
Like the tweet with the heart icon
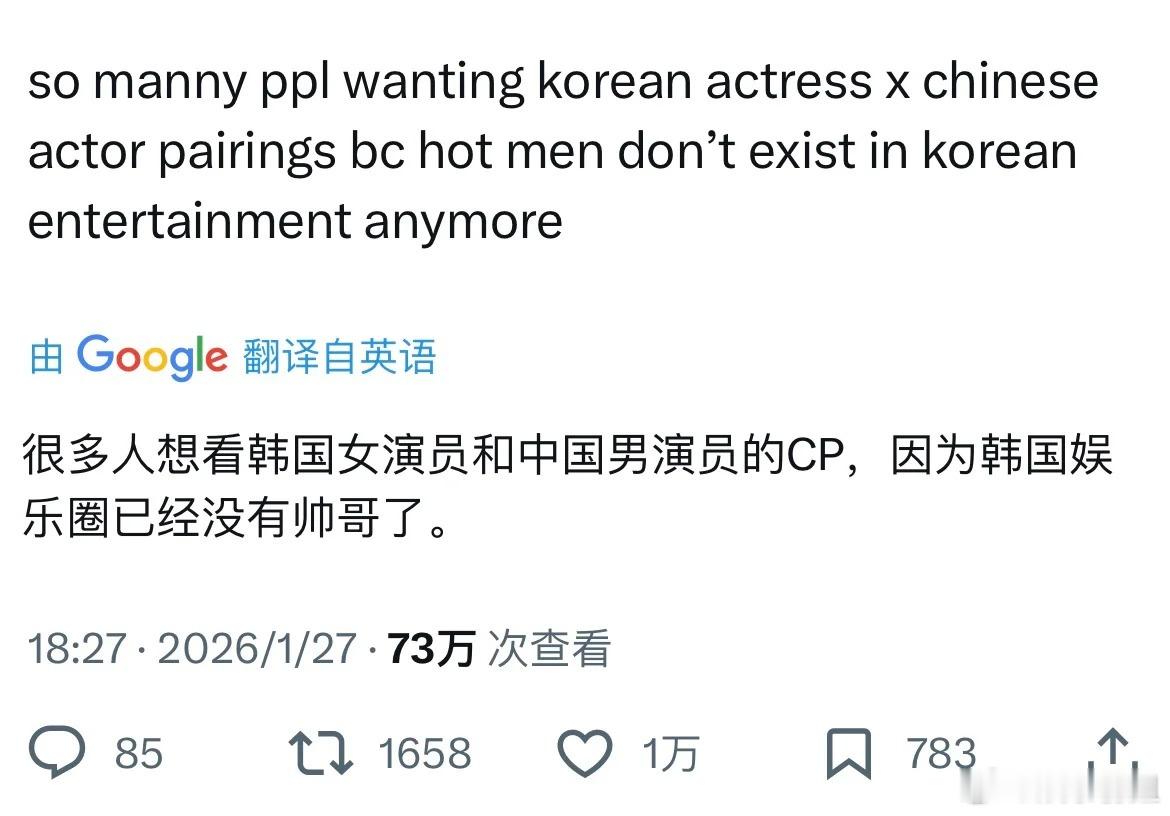click(x=585, y=753)
